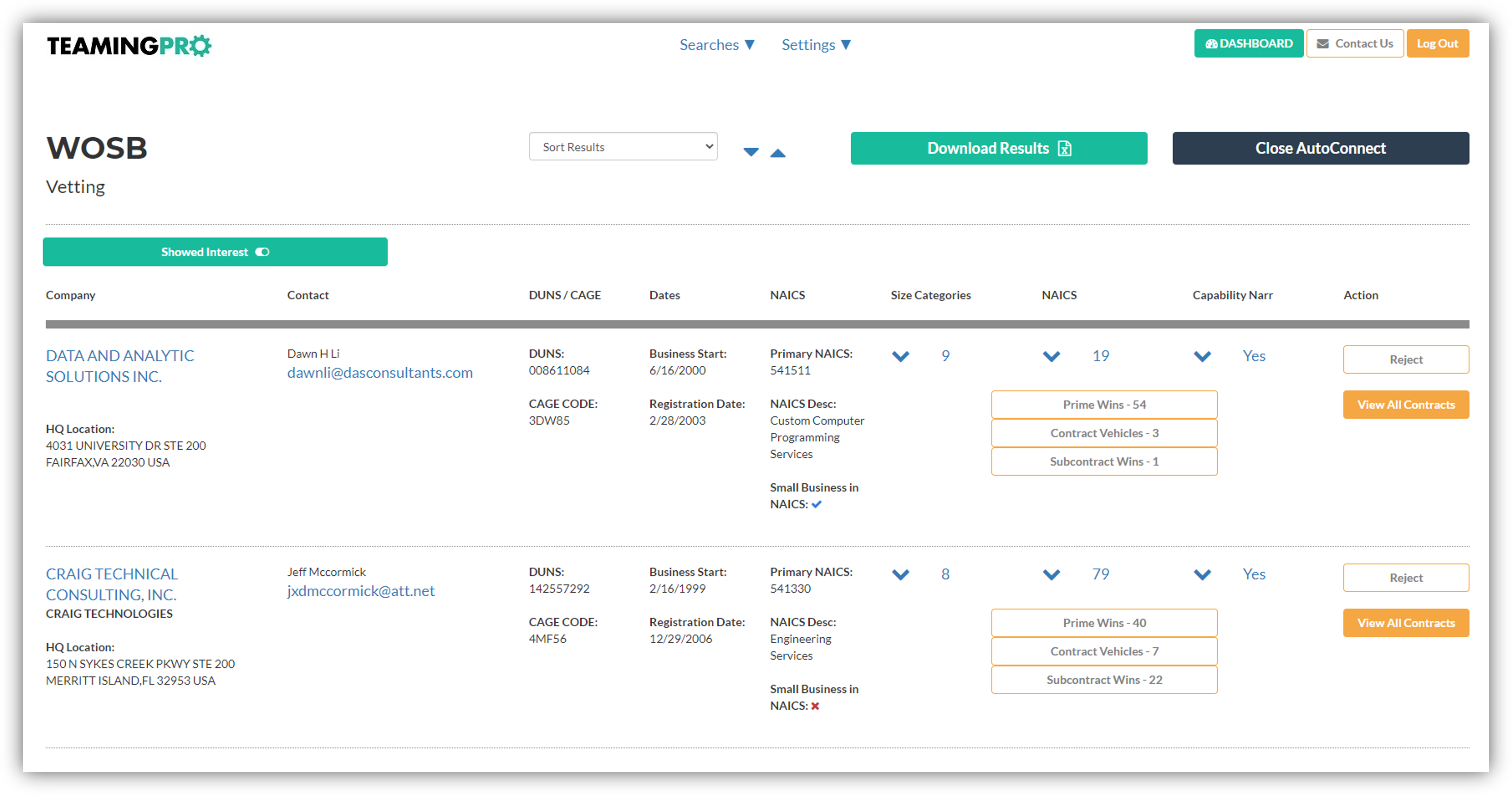Toggle the Showed Interest filter
Screen dimensions: 1512x795
click(x=215, y=252)
